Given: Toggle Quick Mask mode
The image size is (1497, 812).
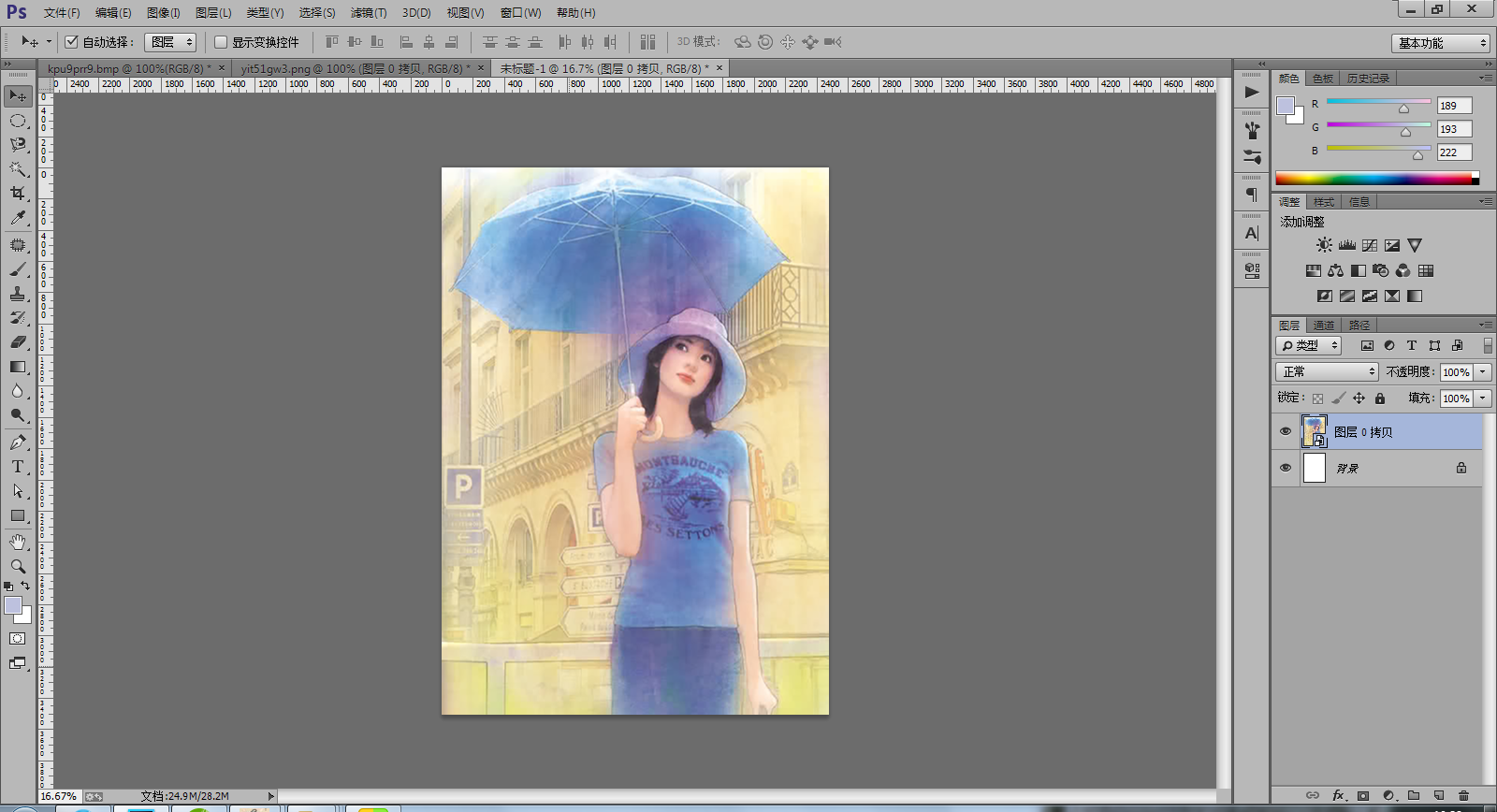Looking at the screenshot, I should click(x=18, y=639).
